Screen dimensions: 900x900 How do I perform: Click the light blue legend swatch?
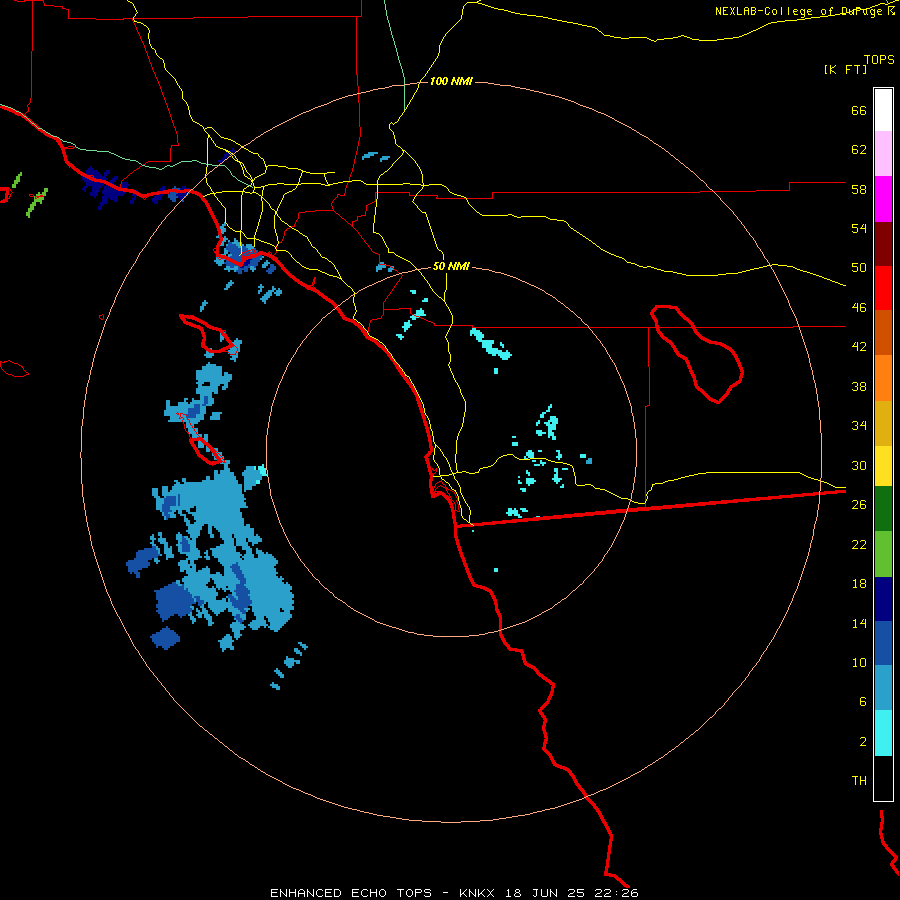pos(883,688)
